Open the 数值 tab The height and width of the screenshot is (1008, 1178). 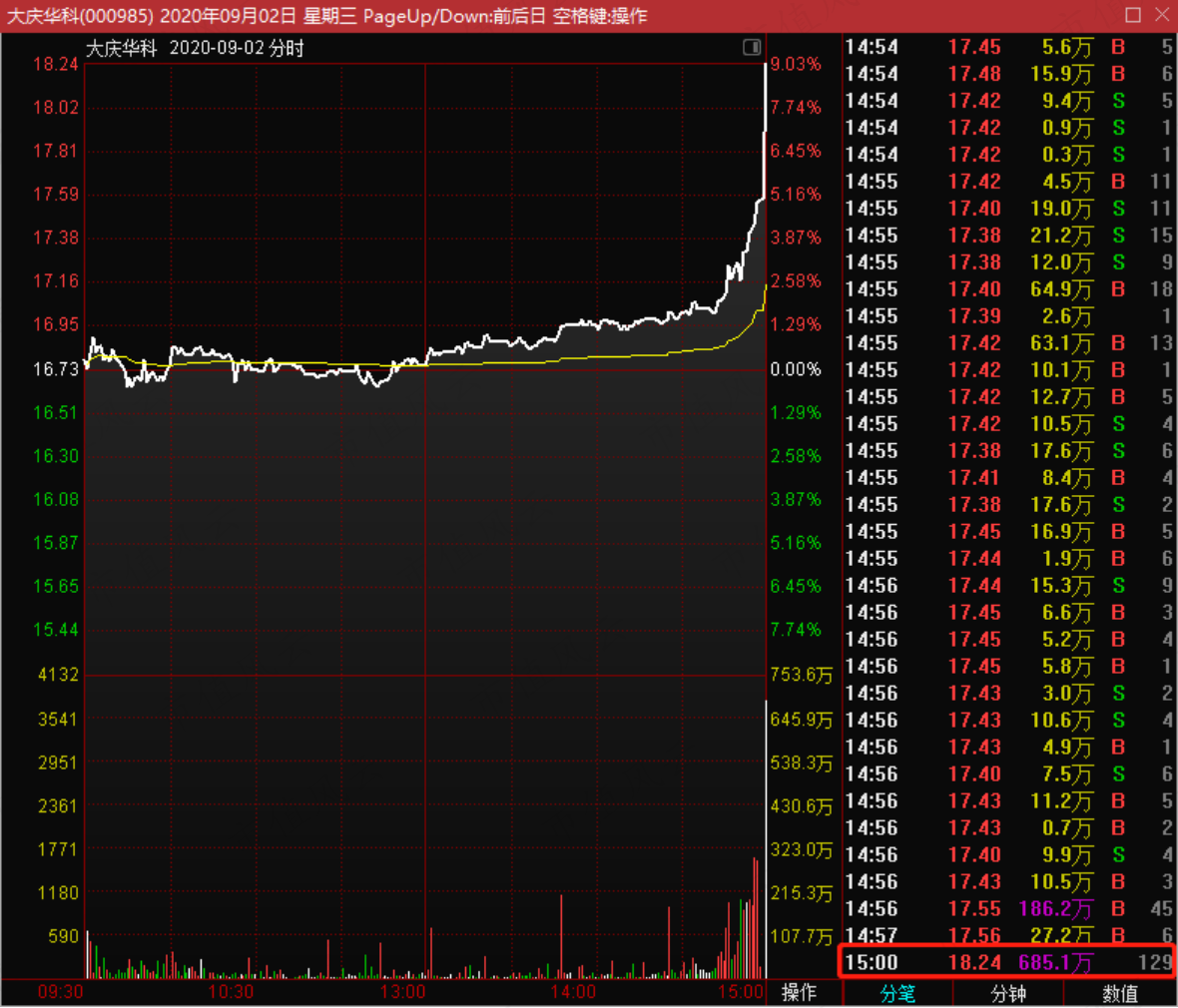click(x=1119, y=994)
